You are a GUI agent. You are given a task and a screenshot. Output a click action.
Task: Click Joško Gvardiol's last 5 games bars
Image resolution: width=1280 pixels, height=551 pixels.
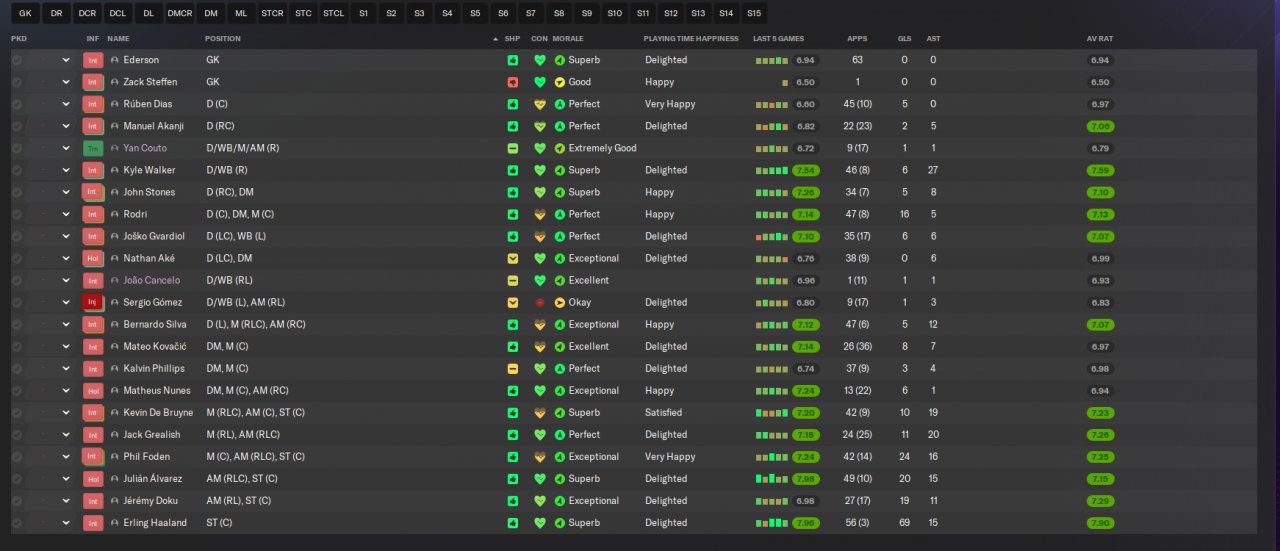click(771, 236)
